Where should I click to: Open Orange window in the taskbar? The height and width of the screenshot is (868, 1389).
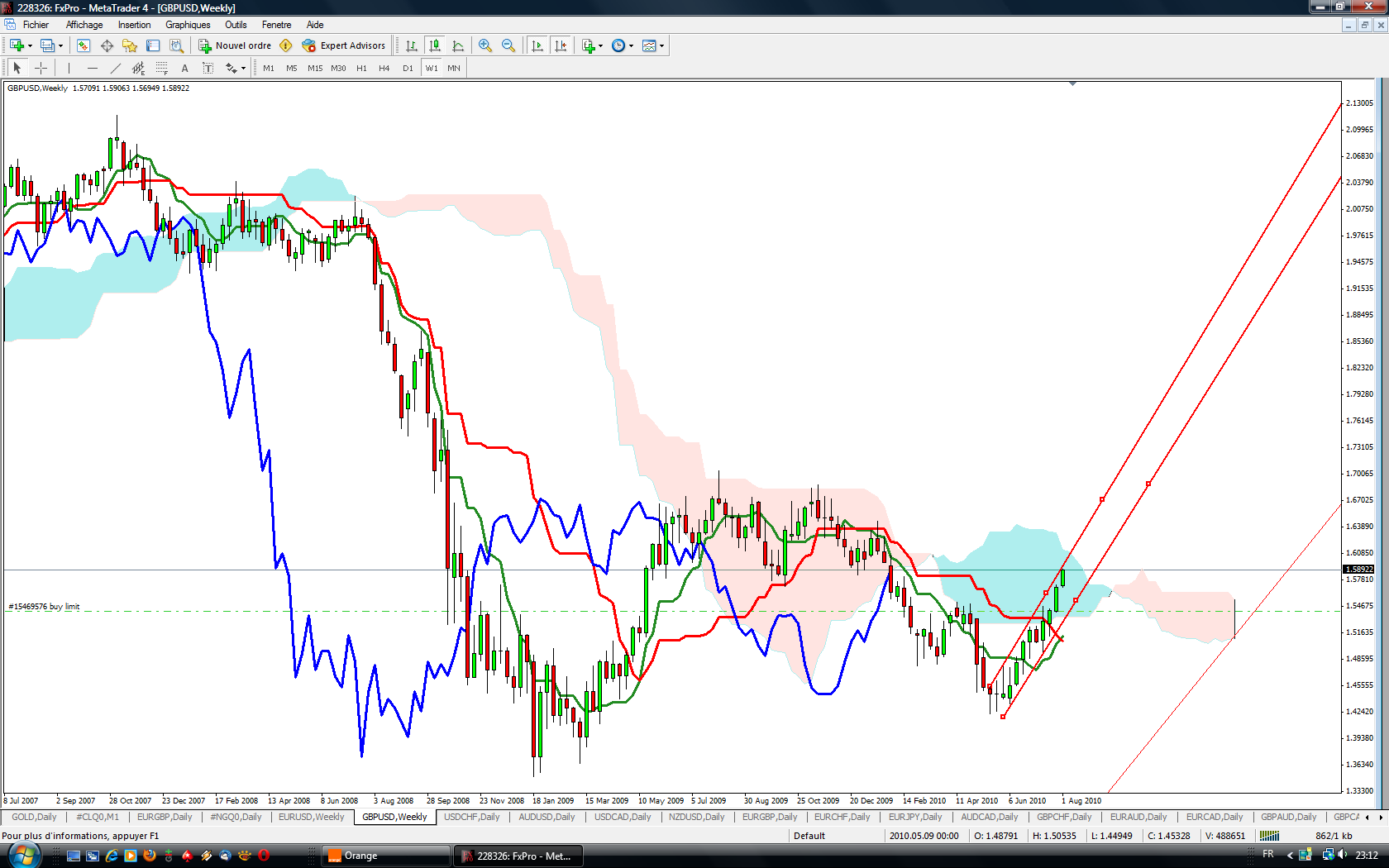click(x=385, y=856)
